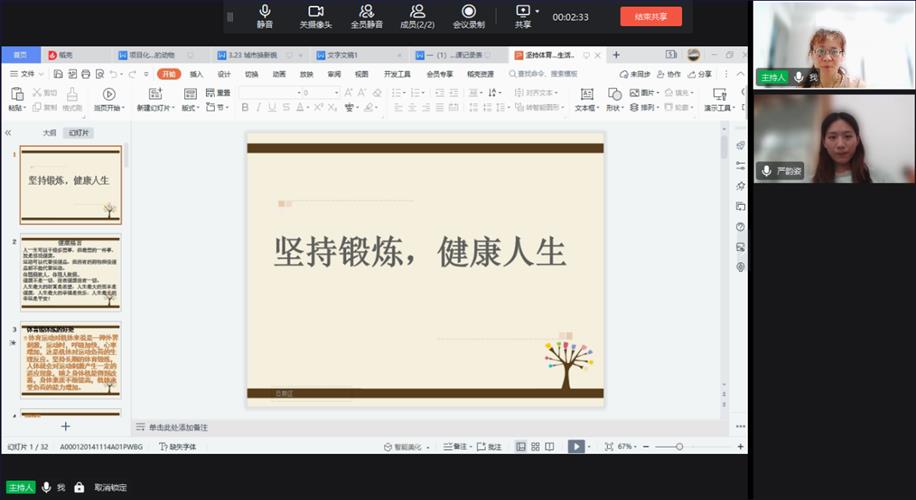Open the font name combo box
This screenshot has height=500, width=916.
[x=269, y=92]
